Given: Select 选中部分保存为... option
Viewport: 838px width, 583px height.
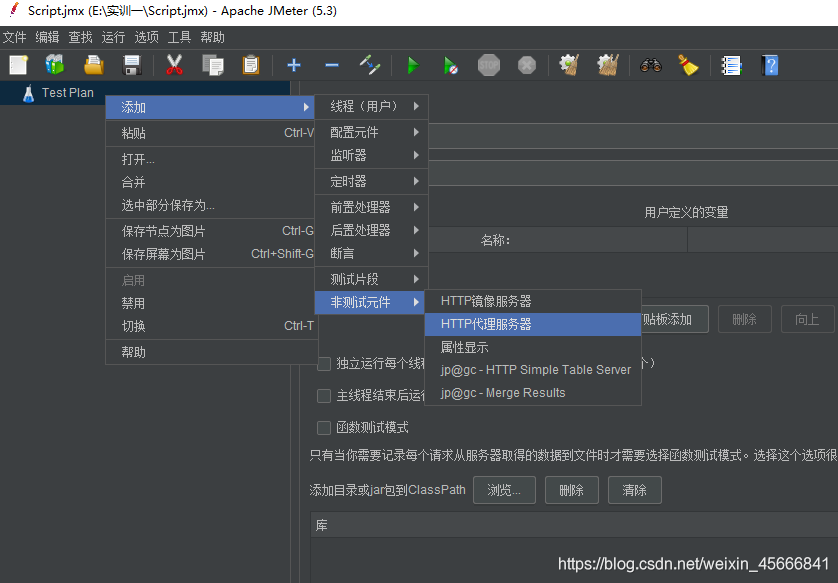Looking at the screenshot, I should 210,205.
